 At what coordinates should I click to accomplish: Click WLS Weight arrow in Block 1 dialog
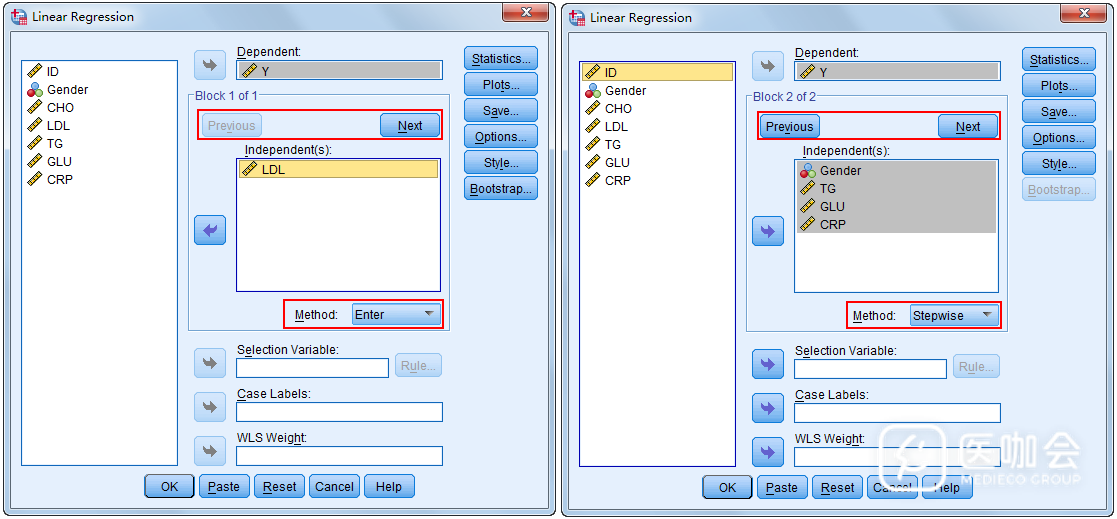click(x=210, y=451)
